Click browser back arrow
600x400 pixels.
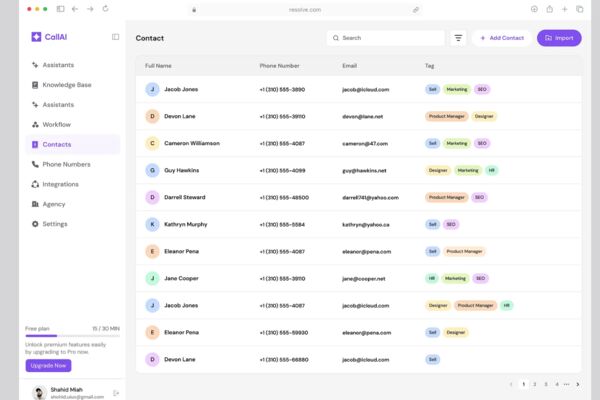tap(75, 9)
